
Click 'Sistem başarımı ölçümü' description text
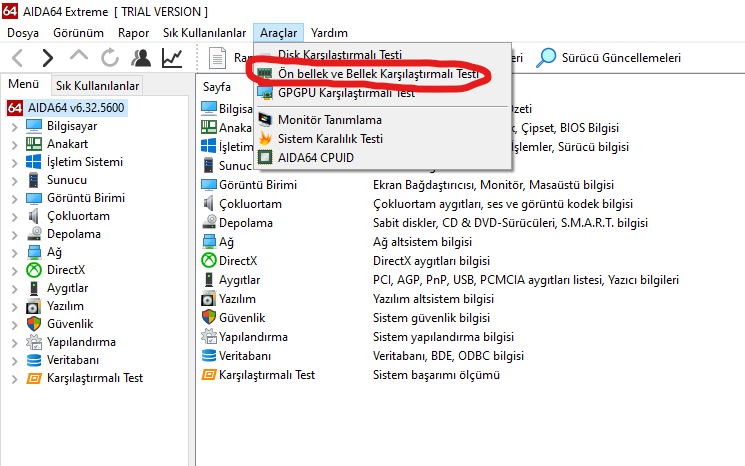pos(436,375)
